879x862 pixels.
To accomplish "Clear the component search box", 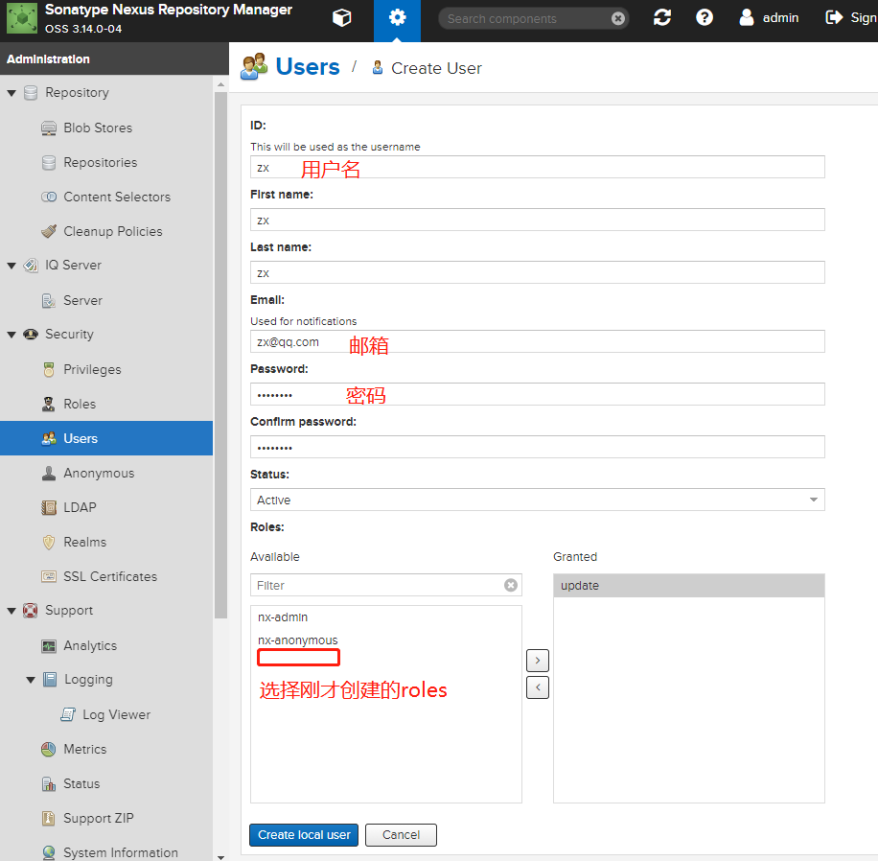I will [617, 18].
